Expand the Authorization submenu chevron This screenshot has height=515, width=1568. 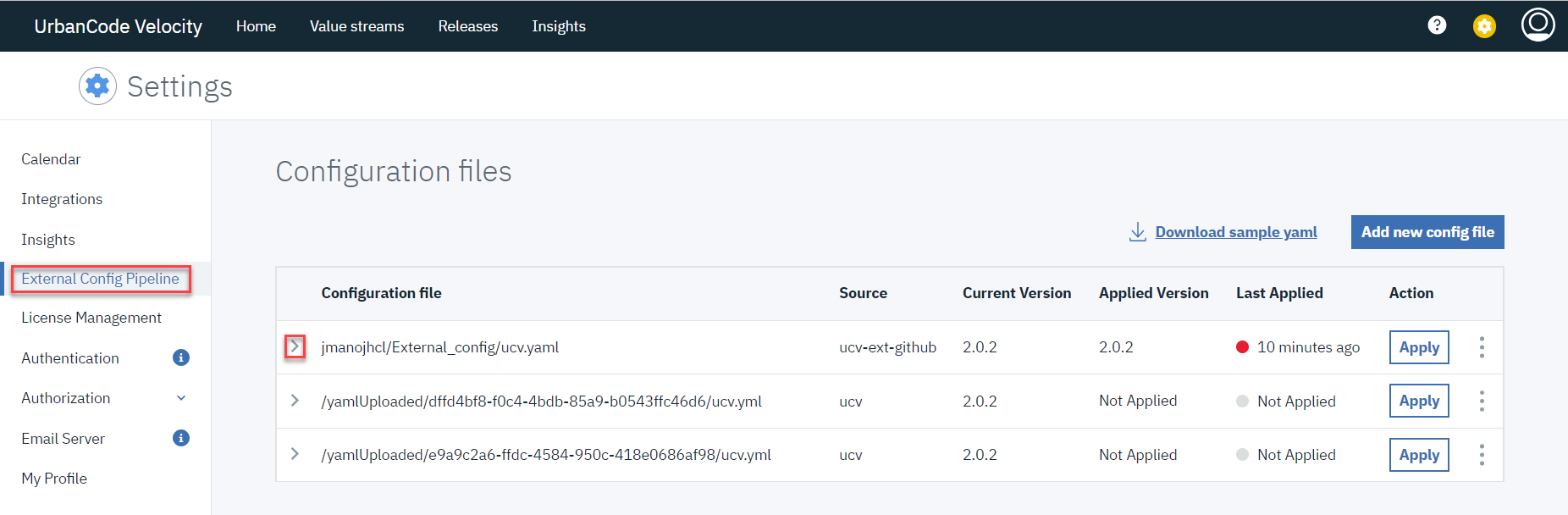tap(181, 398)
